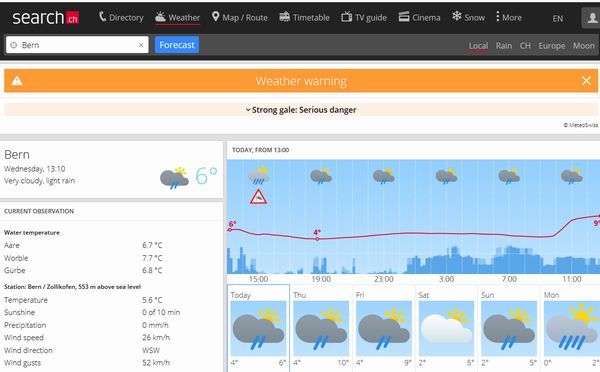Click the Wind speed value 26 km/h
Screen dimensions: 600x372
pos(156,338)
